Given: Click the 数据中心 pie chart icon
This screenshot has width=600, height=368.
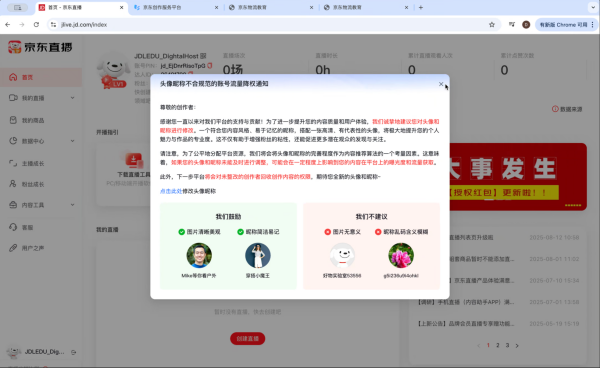Looking at the screenshot, I should coord(13,141).
